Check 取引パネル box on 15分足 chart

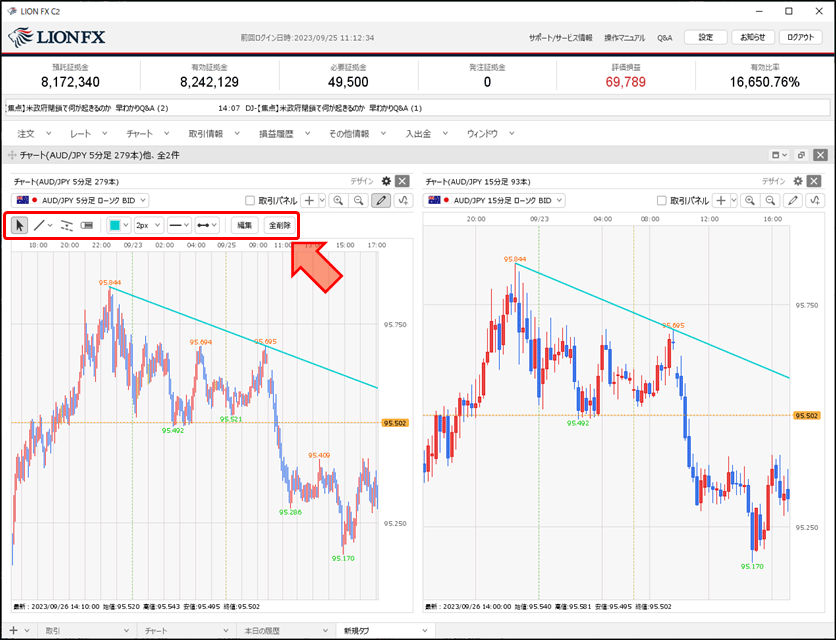pyautogui.click(x=661, y=201)
